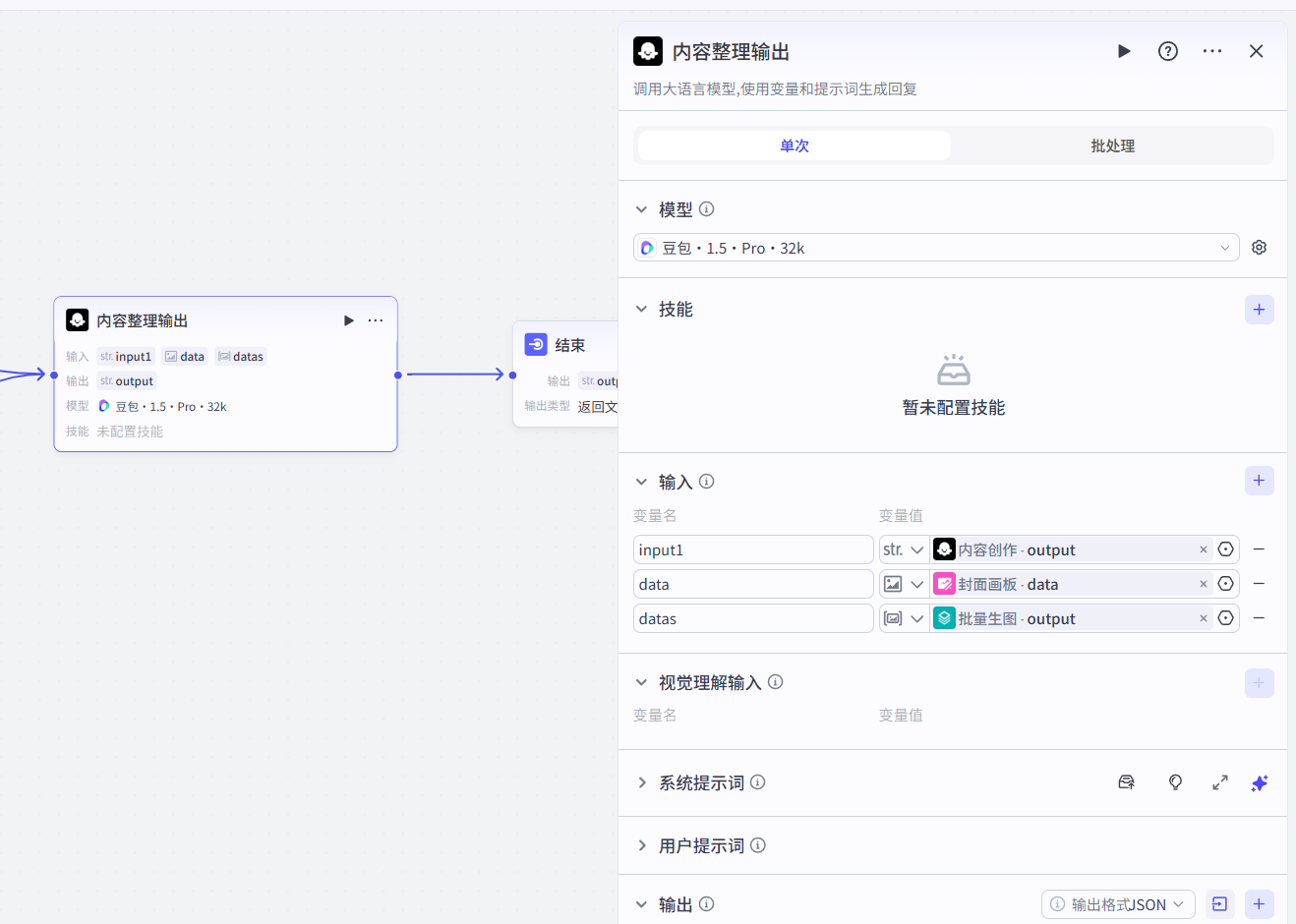Image resolution: width=1296 pixels, height=924 pixels.
Task: Run the 内容整理输出 node from panel header
Action: click(1124, 51)
